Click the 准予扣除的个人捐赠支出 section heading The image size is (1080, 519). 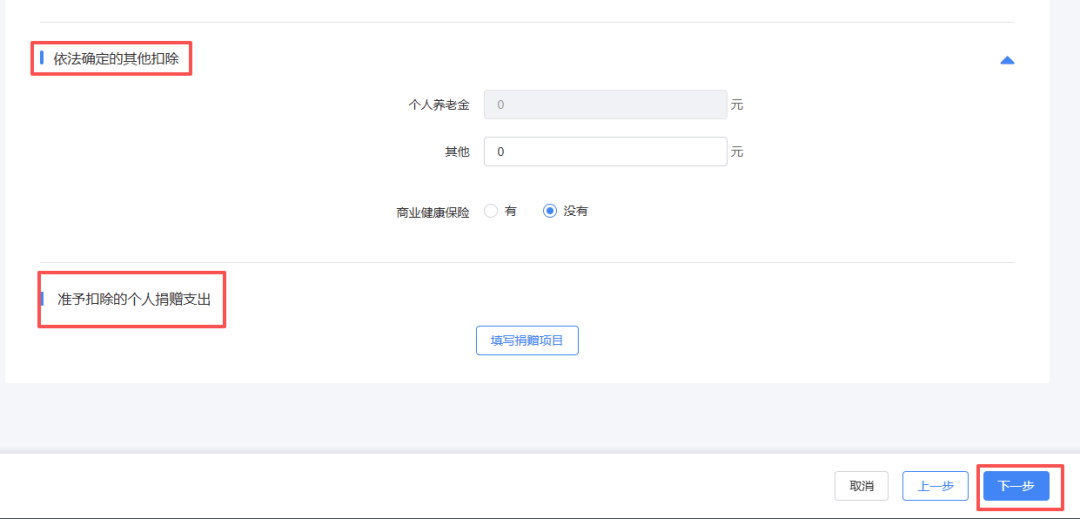pyautogui.click(x=134, y=299)
